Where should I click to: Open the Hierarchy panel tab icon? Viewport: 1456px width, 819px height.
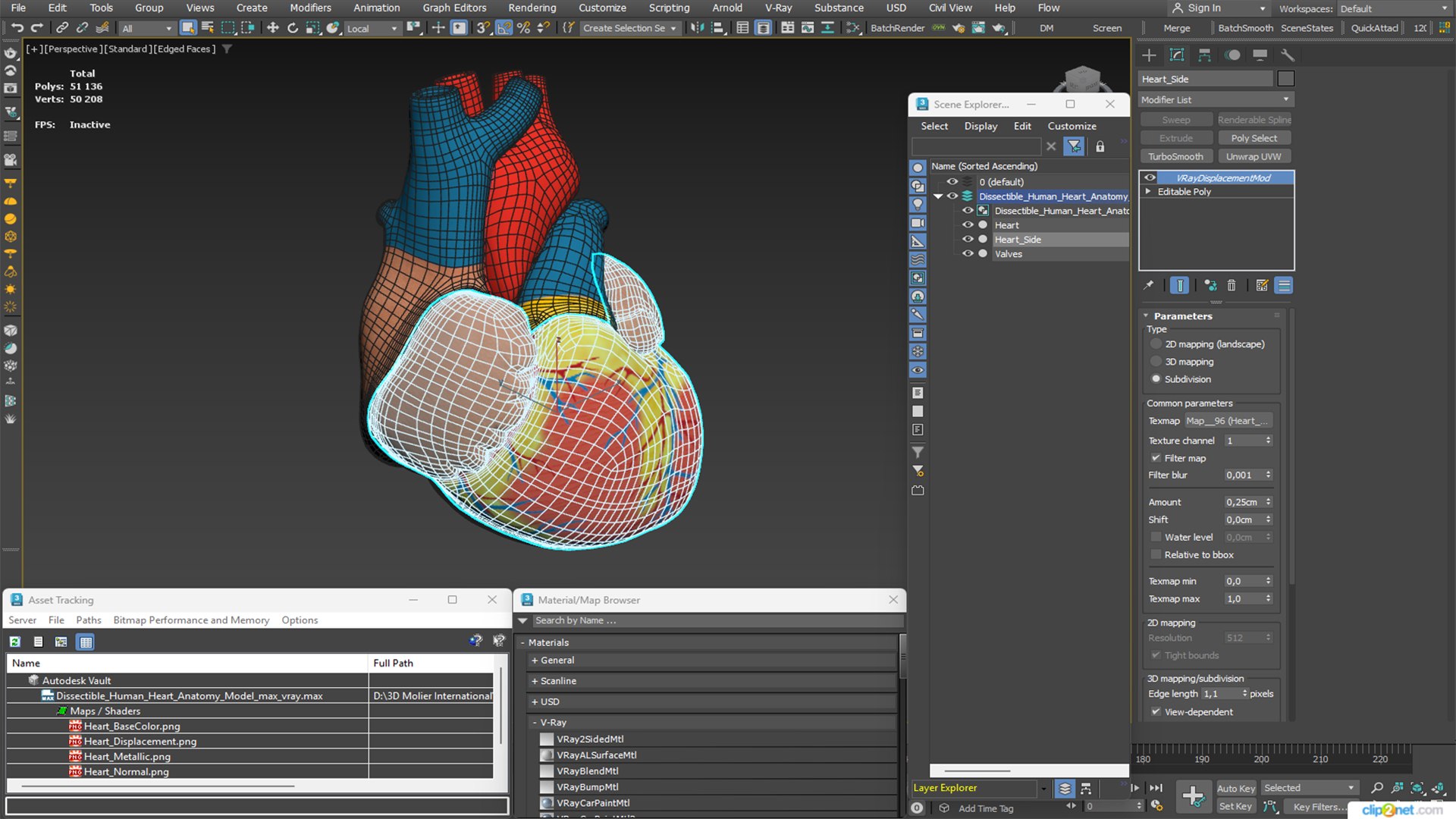pyautogui.click(x=1204, y=55)
